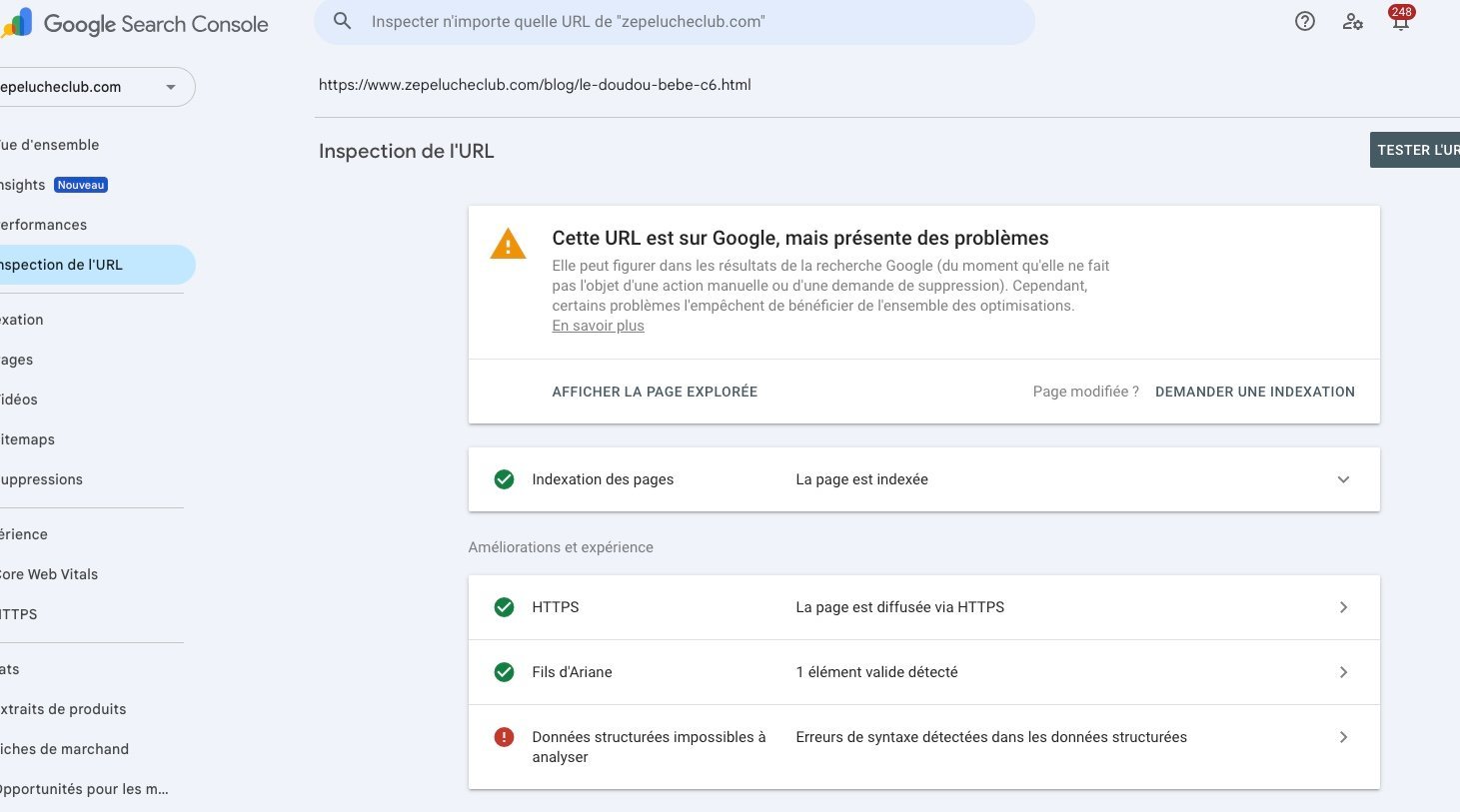Click the Google Search Console logo

tap(134, 23)
